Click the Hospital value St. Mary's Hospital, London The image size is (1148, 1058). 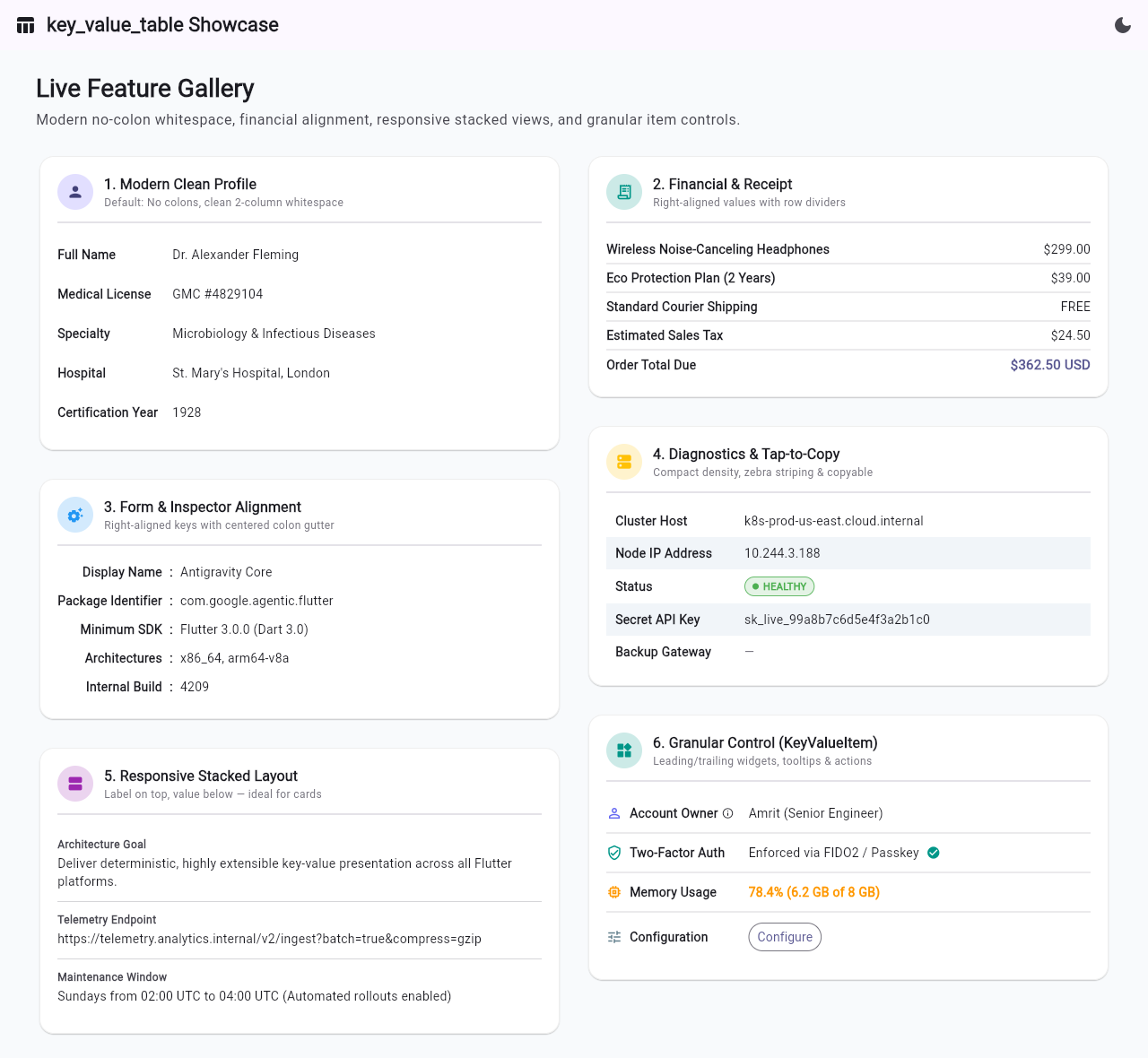(251, 373)
